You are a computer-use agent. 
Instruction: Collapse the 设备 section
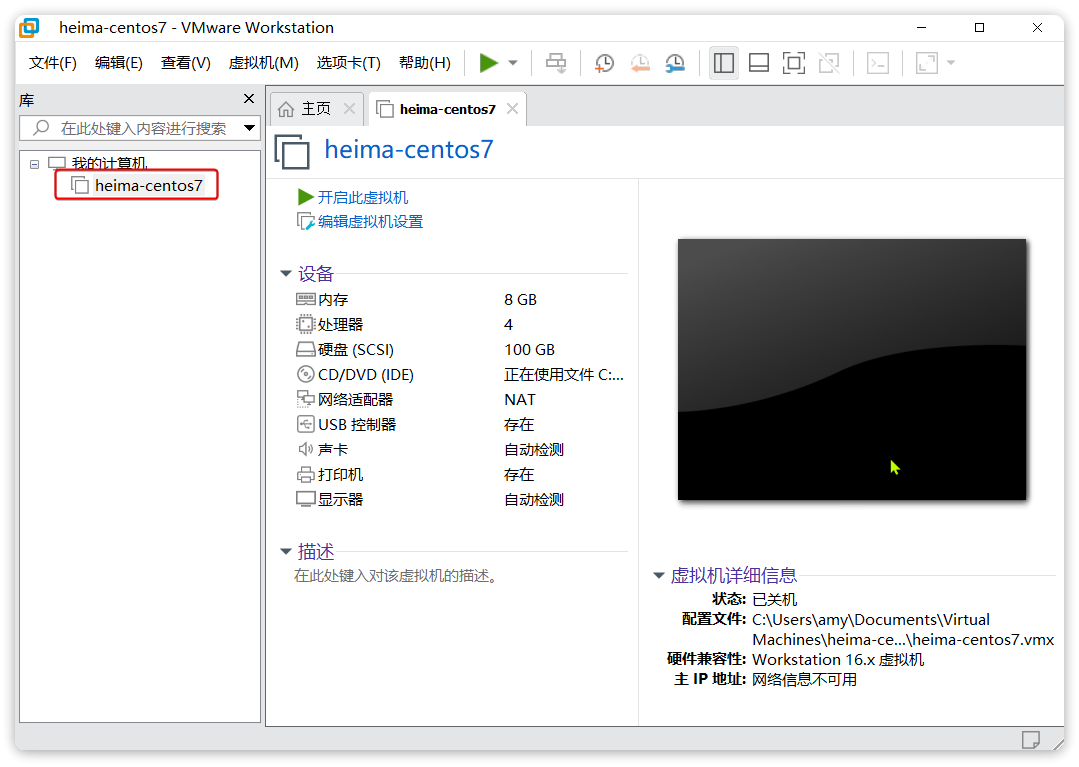[286, 274]
